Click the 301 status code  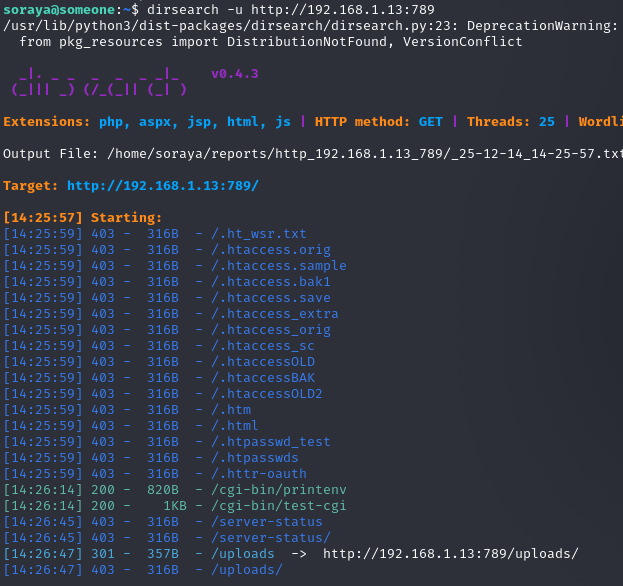coord(103,554)
